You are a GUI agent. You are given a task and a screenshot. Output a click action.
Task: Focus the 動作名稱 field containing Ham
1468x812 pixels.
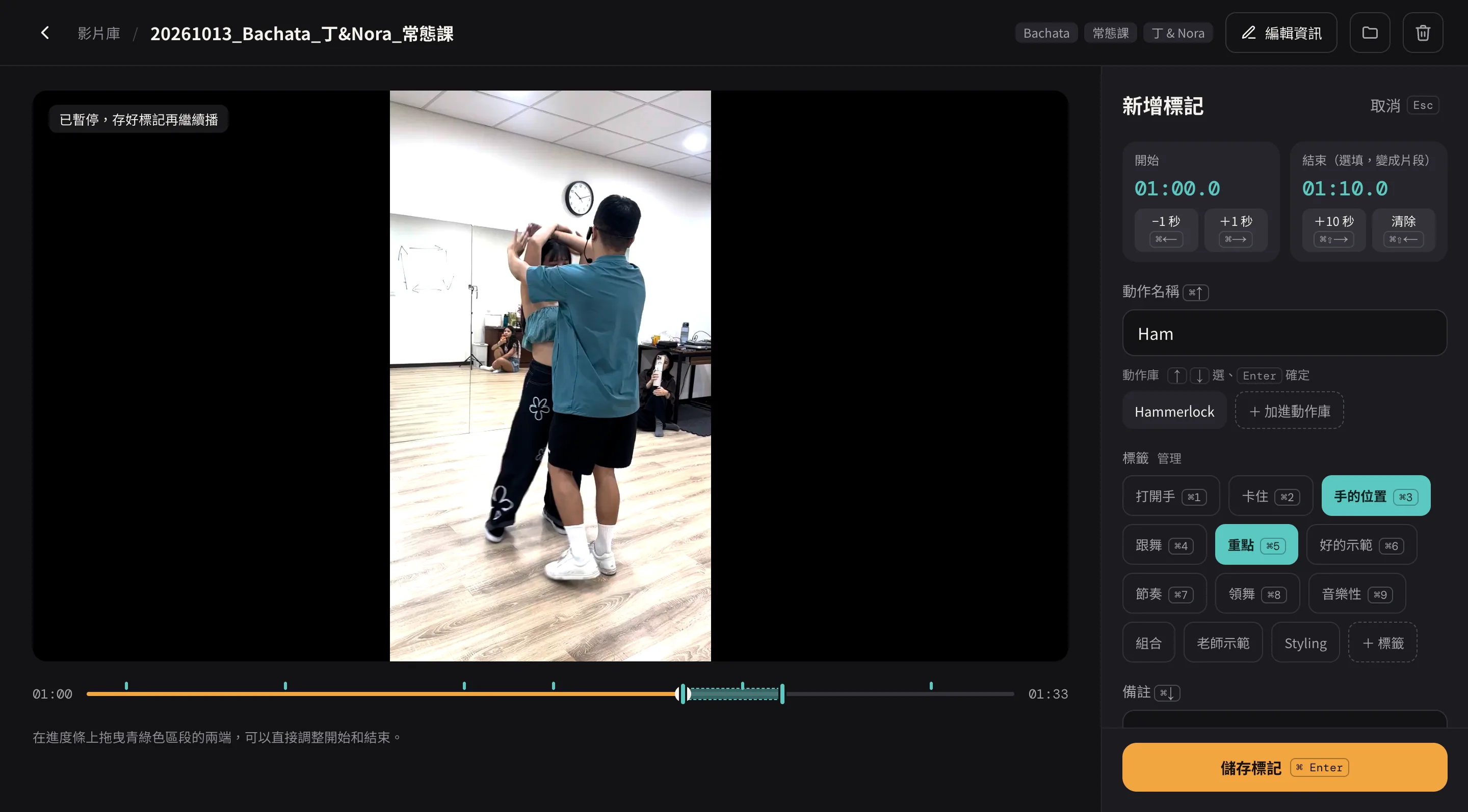[x=1284, y=333]
